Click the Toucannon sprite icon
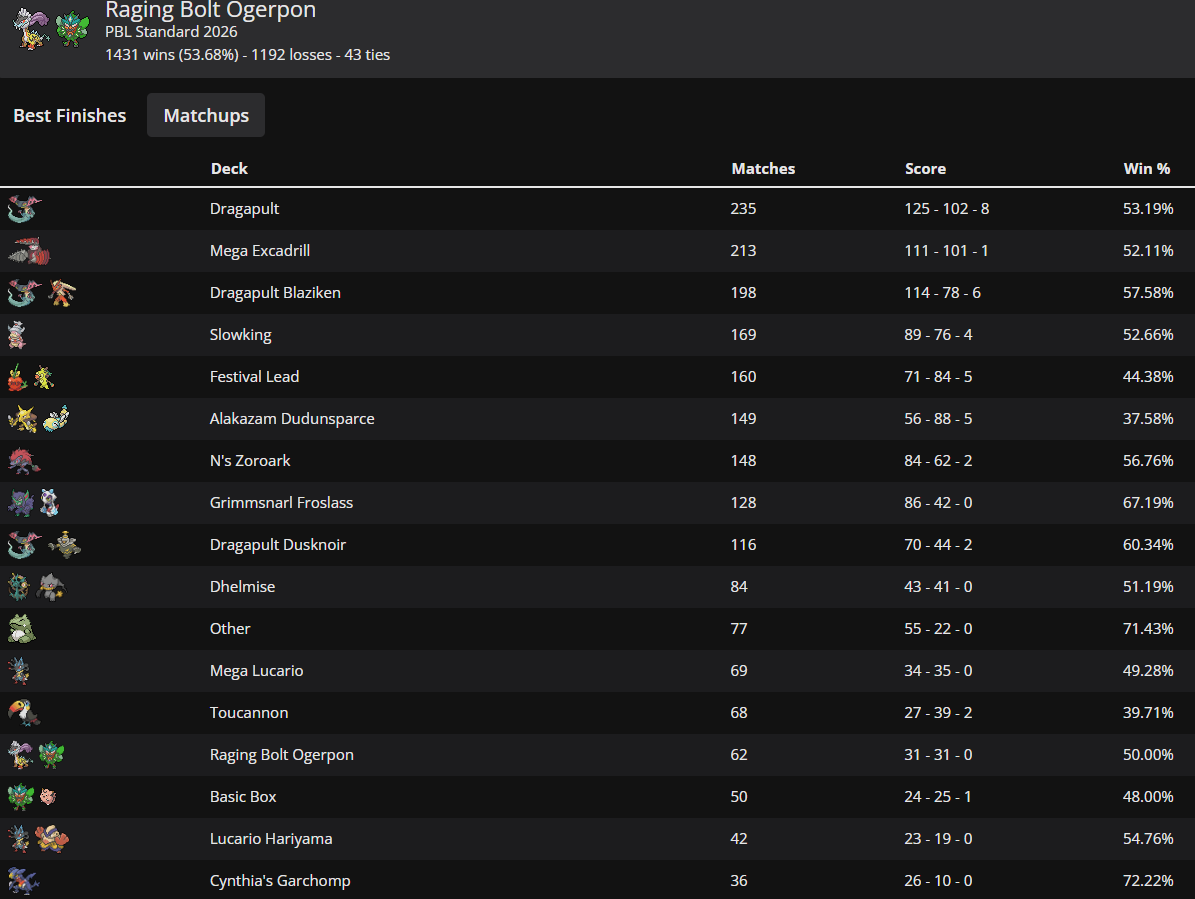Screen dimensions: 1195x899 coord(23,713)
